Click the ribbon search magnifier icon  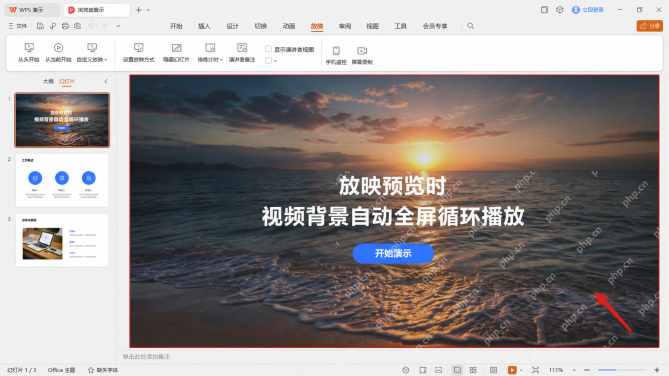coord(471,26)
